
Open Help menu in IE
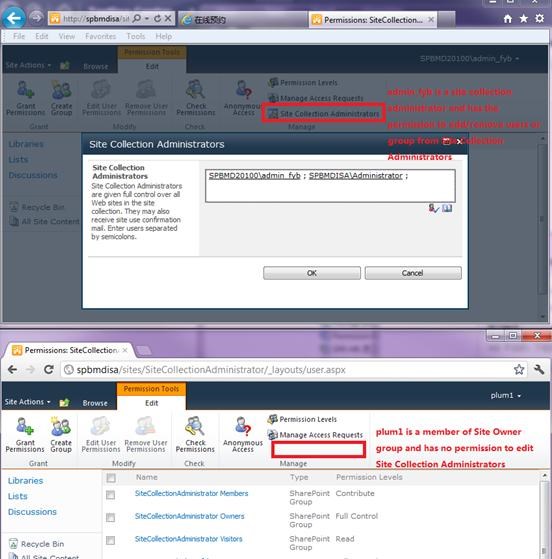pos(164,36)
